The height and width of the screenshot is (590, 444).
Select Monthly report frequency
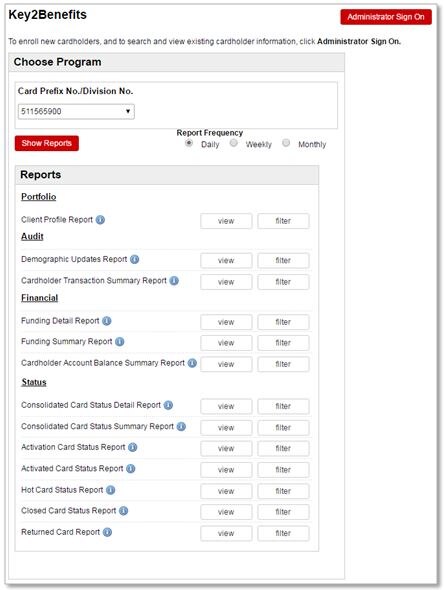tap(286, 143)
